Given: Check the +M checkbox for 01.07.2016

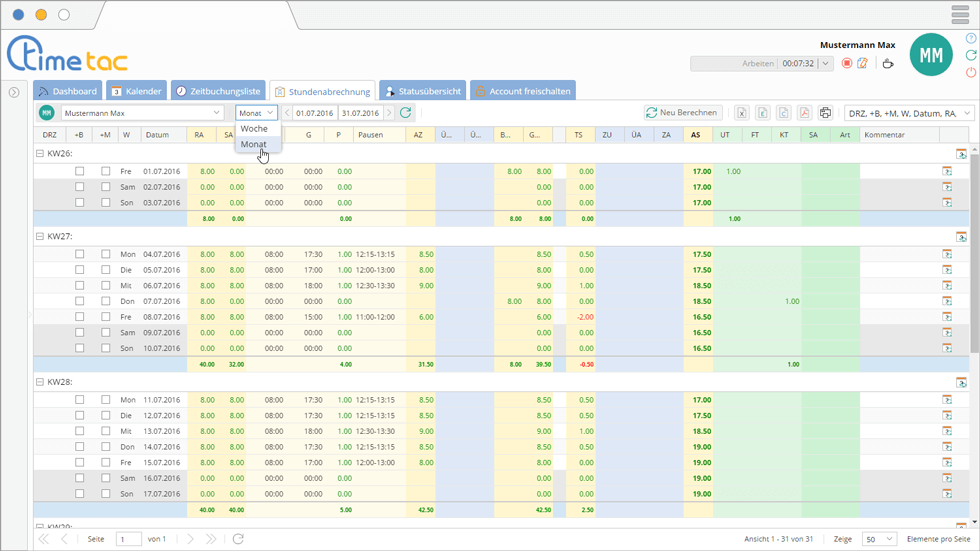Looking at the screenshot, I should coord(105,171).
